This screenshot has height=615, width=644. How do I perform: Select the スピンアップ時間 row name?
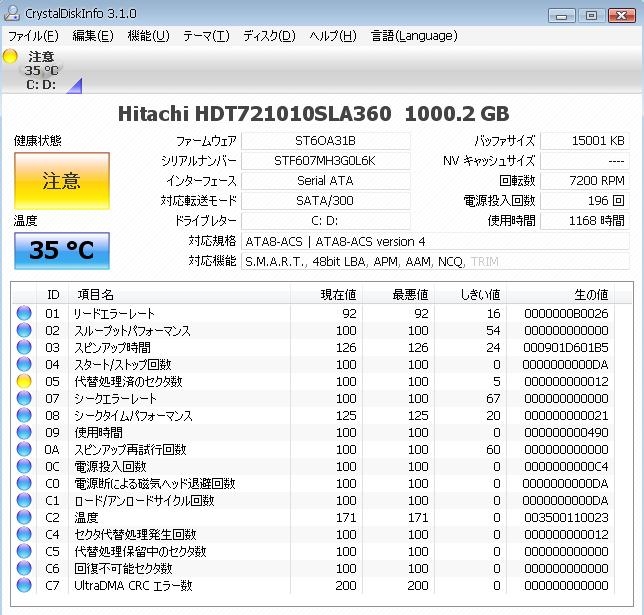(112, 348)
